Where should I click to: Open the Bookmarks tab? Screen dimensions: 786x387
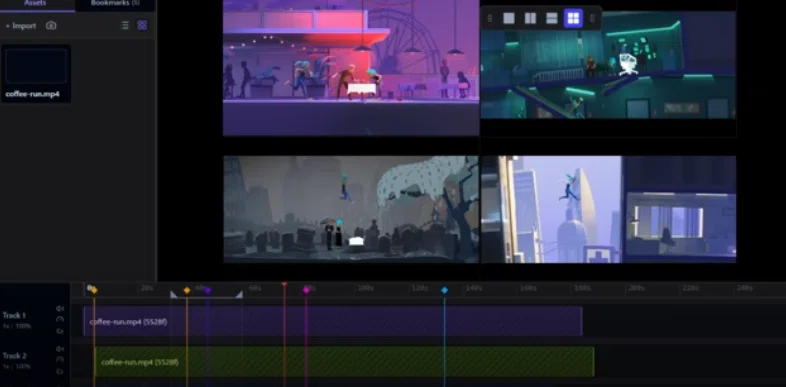click(x=115, y=4)
